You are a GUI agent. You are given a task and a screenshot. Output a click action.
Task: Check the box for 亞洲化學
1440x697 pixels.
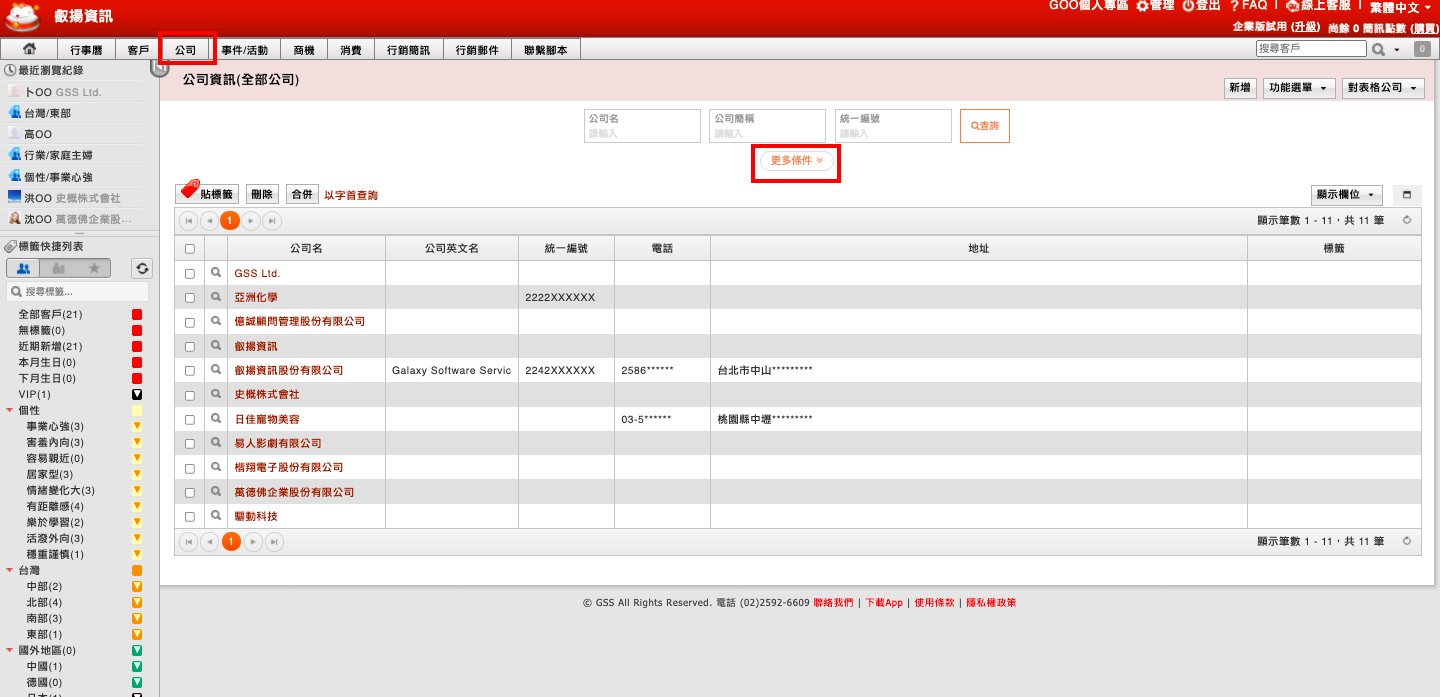[190, 298]
